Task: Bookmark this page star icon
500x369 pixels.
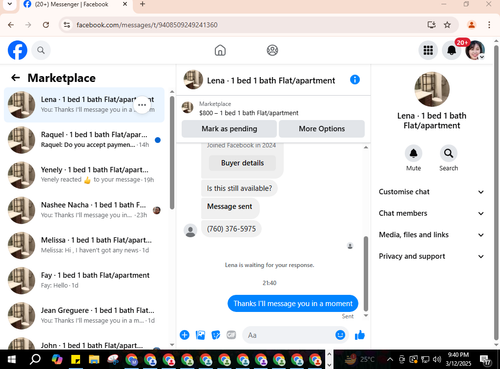Action: (447, 25)
